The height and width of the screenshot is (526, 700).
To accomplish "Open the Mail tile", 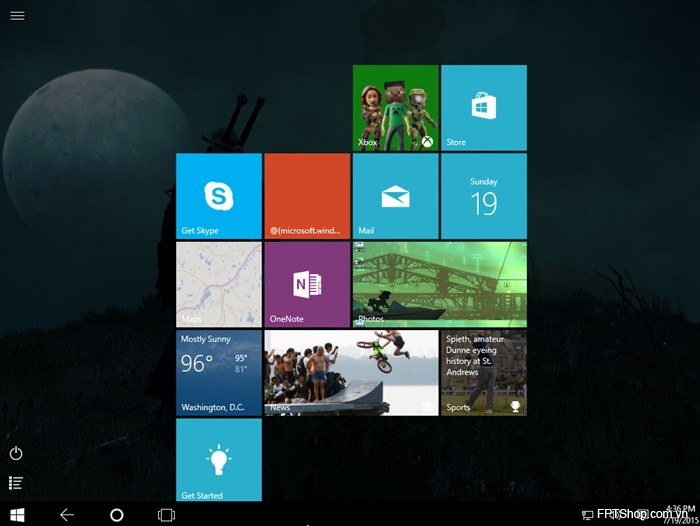I will (x=396, y=196).
